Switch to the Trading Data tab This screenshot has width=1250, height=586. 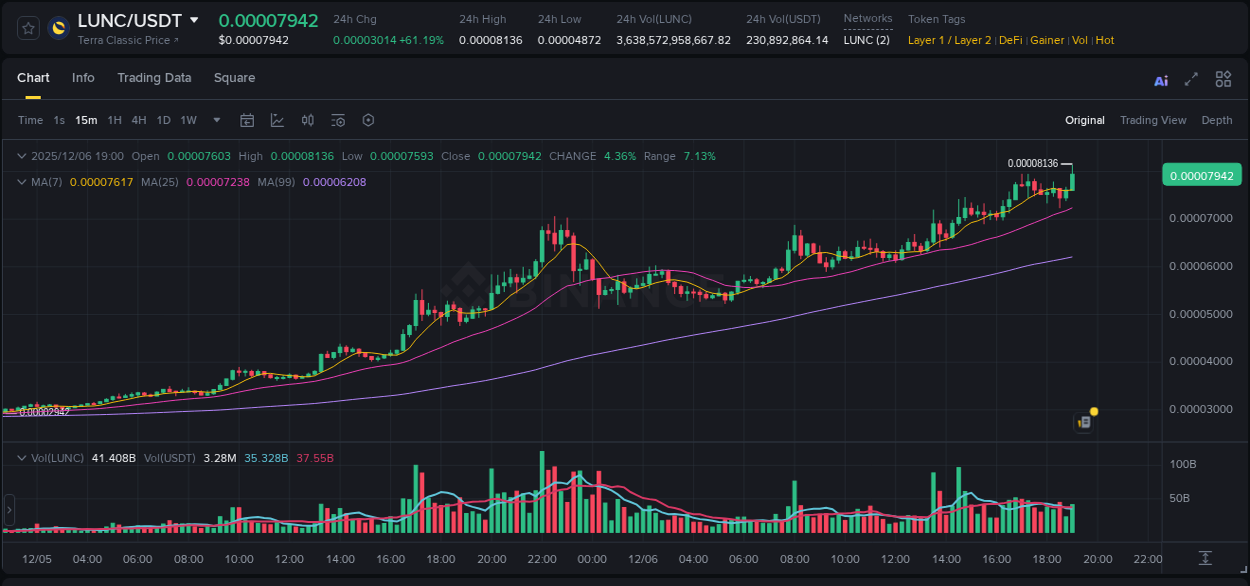pos(154,77)
